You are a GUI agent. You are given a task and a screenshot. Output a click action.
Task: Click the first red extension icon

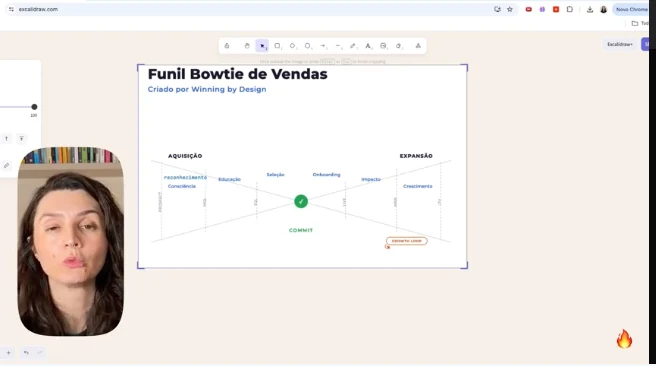tap(529, 9)
